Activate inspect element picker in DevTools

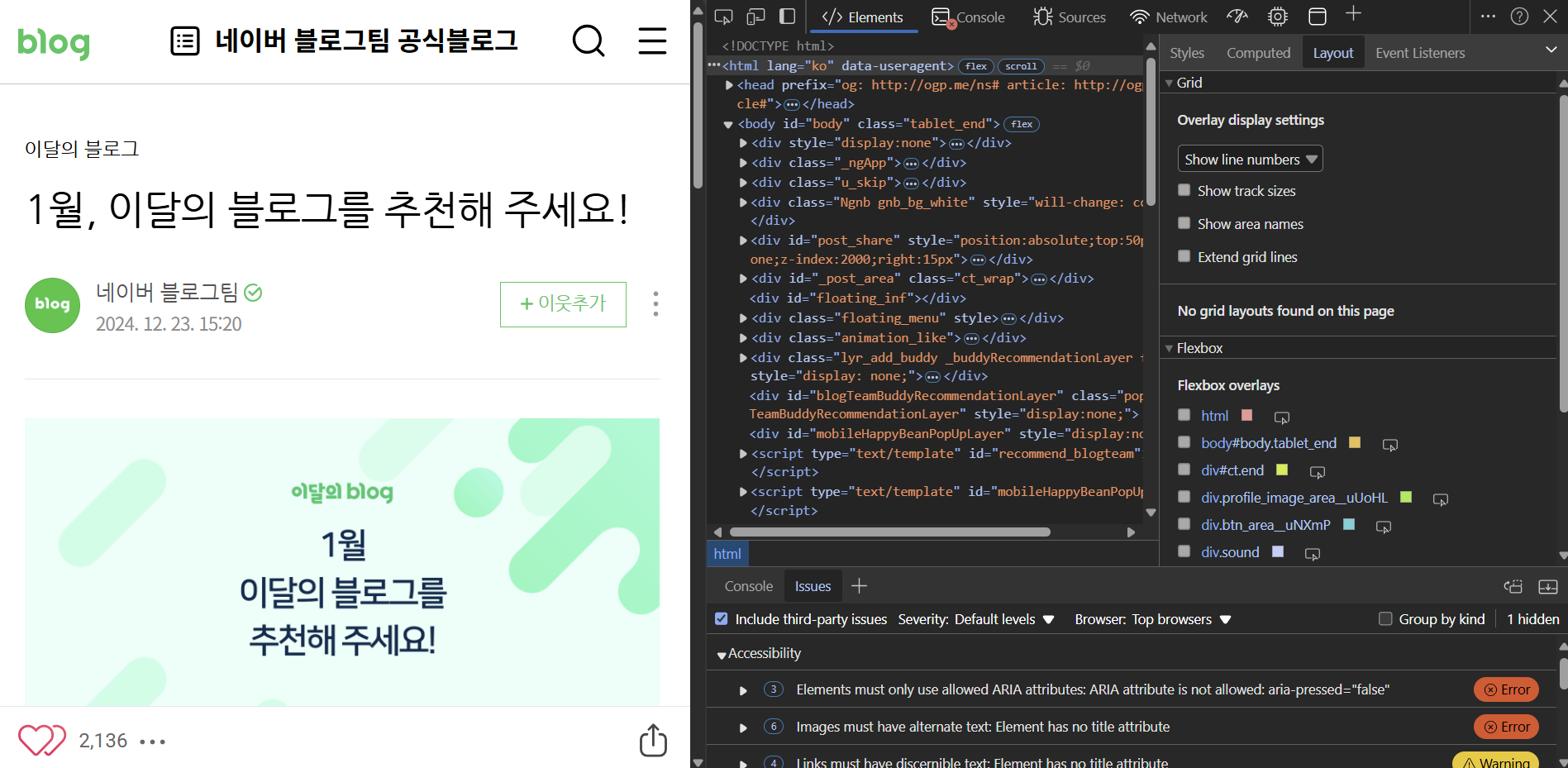coord(723,17)
